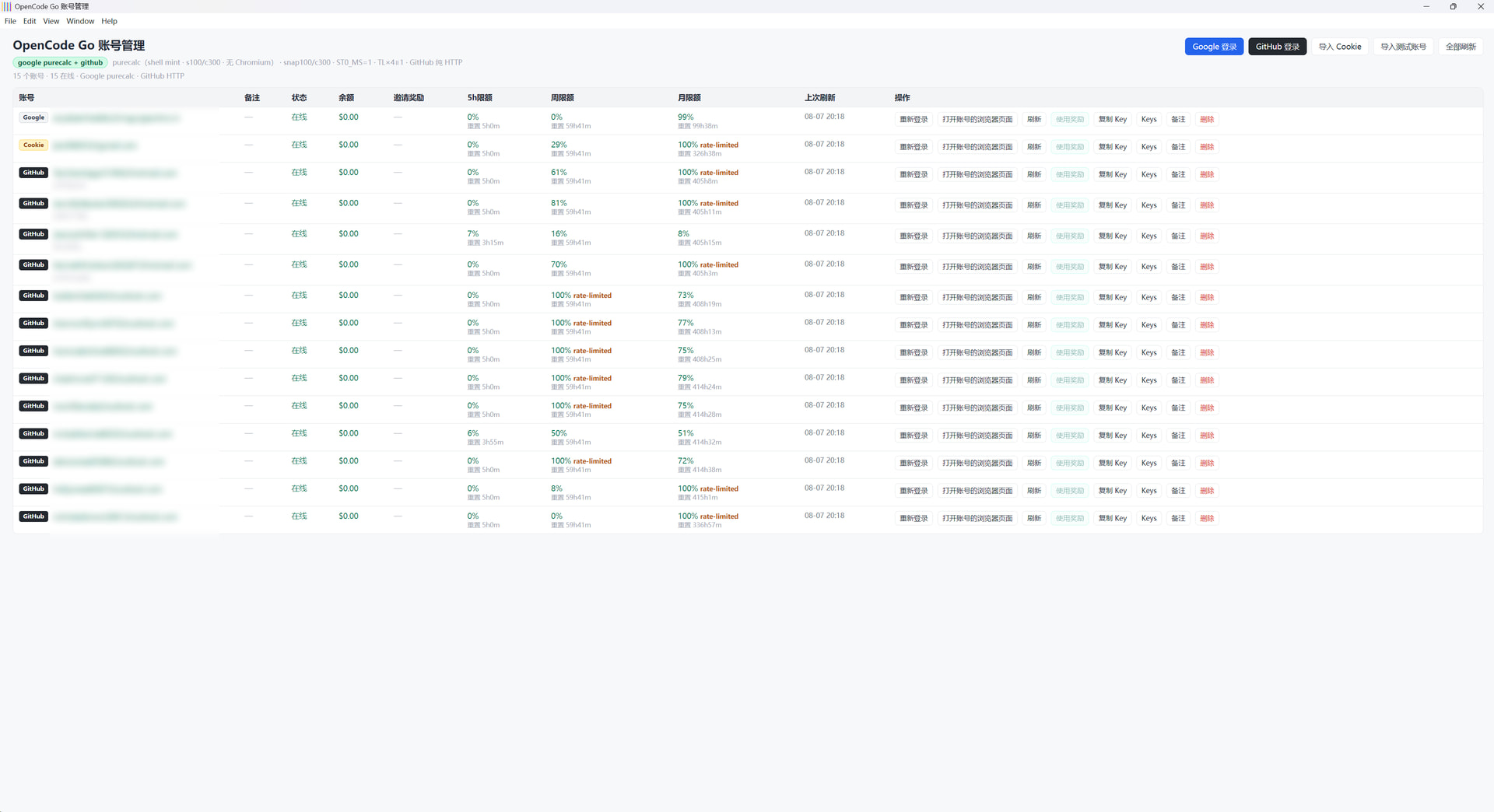Click the OpenCode Go app icon in title bar
1494x812 pixels.
pyautogui.click(x=6, y=6)
